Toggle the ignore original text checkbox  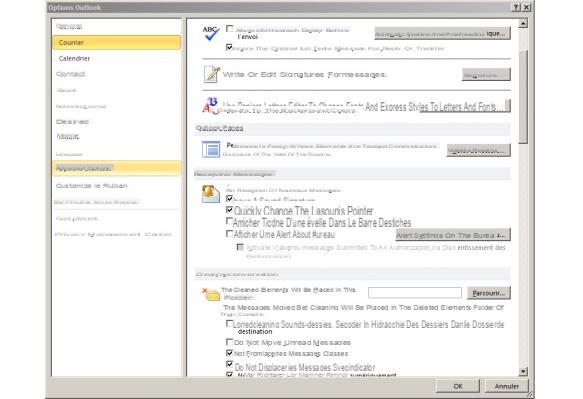pyautogui.click(x=229, y=47)
